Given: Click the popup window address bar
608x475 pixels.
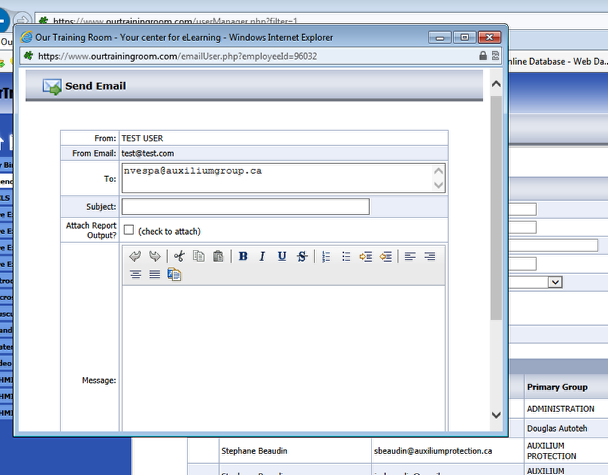Looking at the screenshot, I should 250,57.
